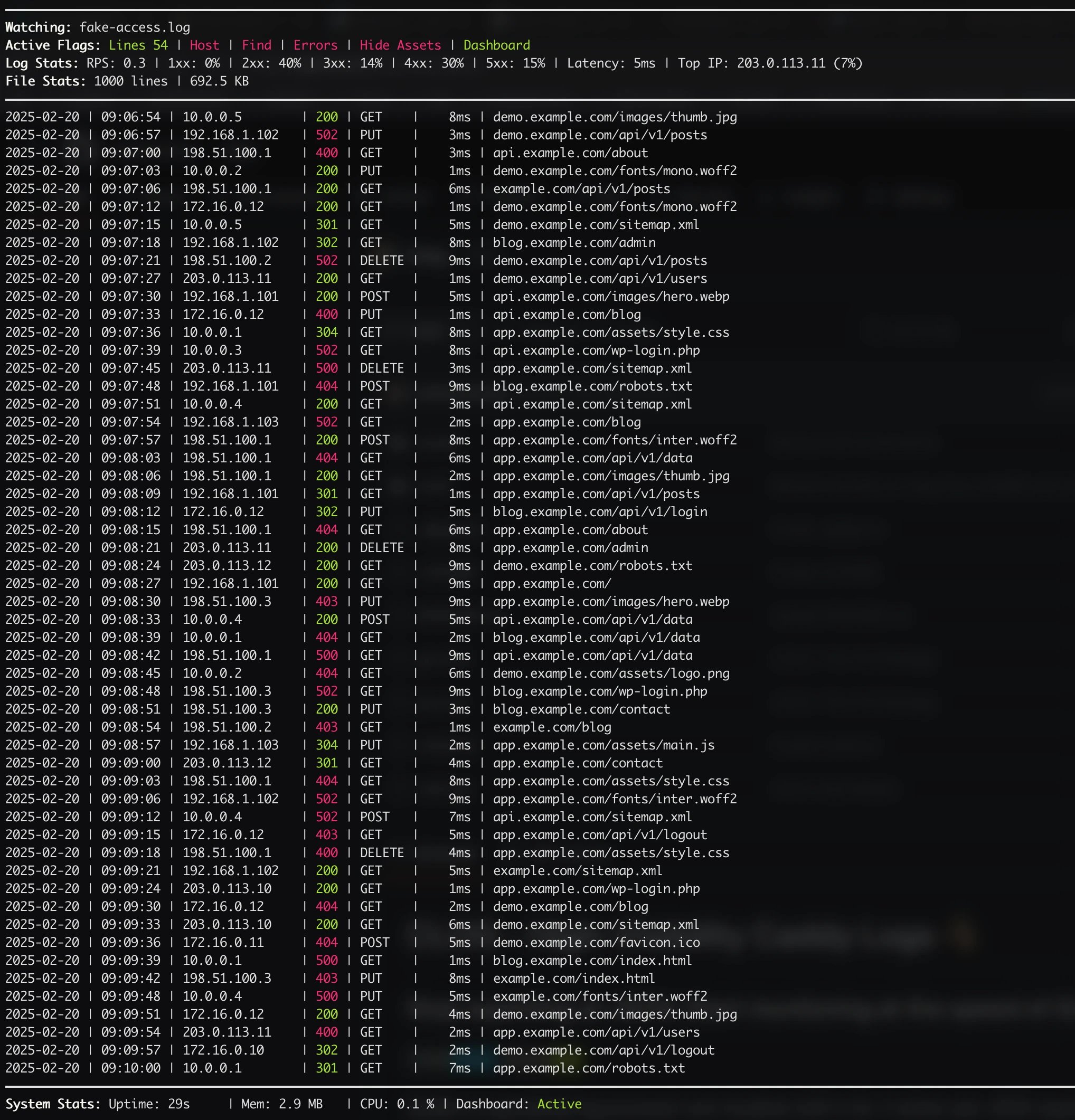Click app.example.com/robots.txt URL
Image resolution: width=1075 pixels, height=1120 pixels.
(589, 1068)
